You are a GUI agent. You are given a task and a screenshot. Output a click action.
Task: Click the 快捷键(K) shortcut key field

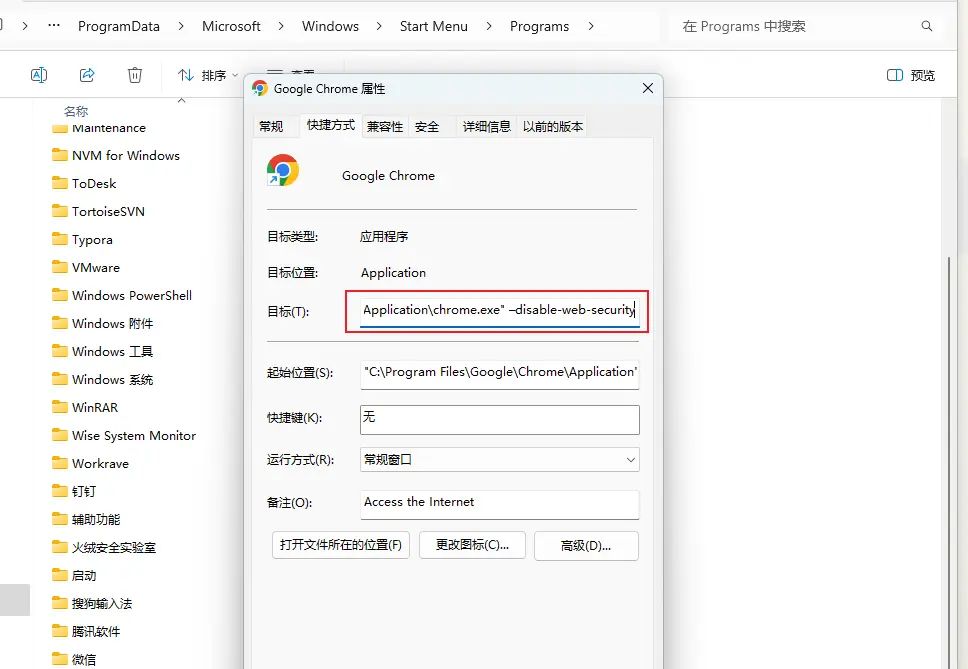pos(499,420)
